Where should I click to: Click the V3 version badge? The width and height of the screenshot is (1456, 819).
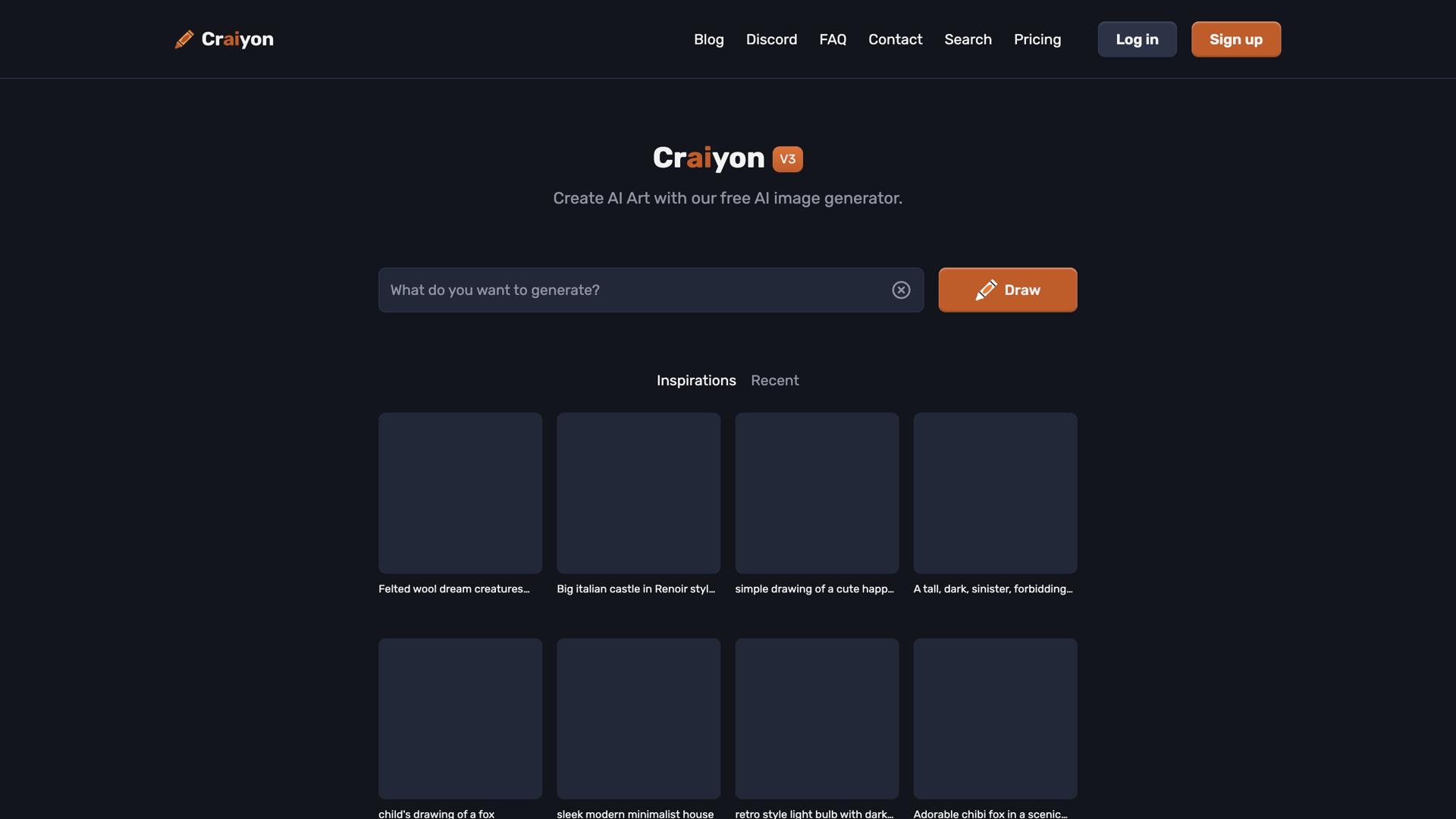[787, 159]
